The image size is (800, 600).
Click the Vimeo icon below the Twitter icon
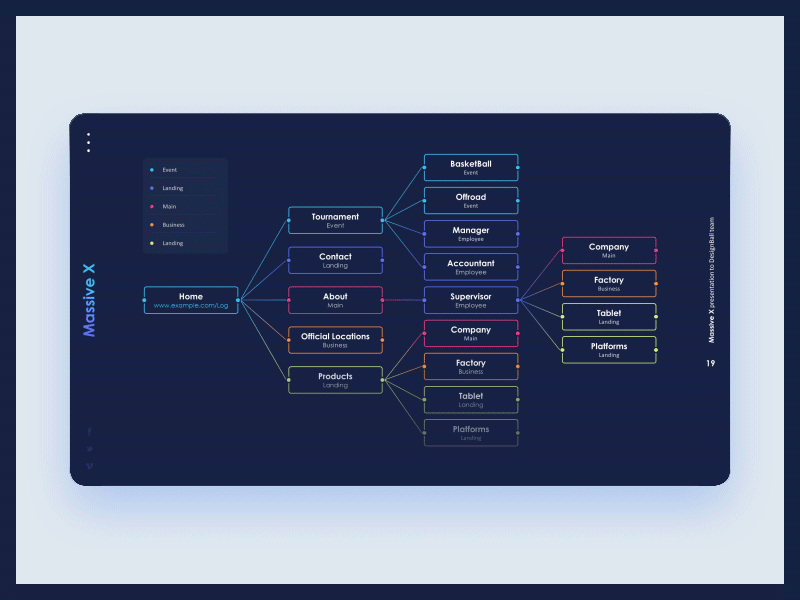pos(89,465)
